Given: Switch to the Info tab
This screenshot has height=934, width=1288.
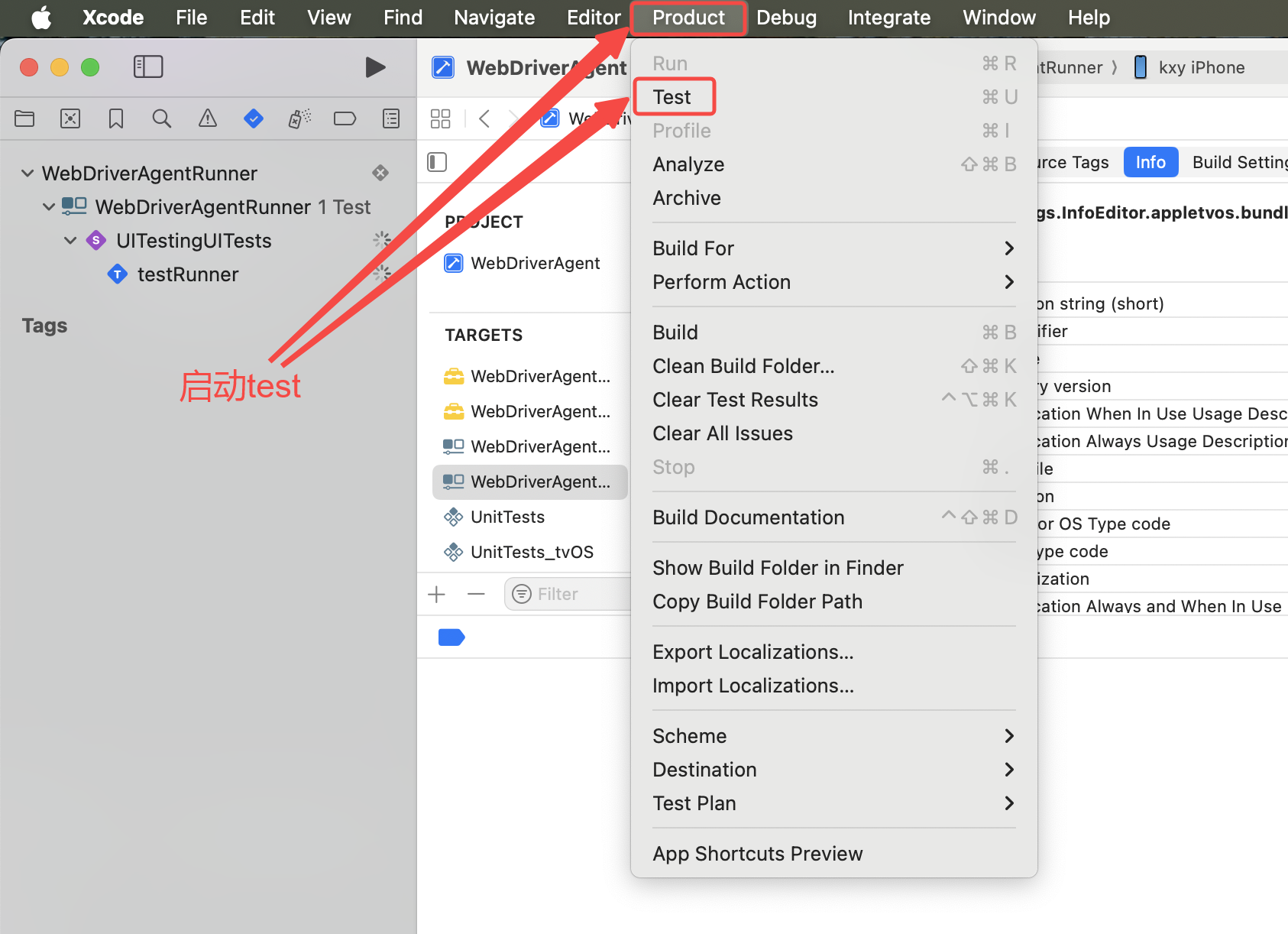Looking at the screenshot, I should point(1150,162).
